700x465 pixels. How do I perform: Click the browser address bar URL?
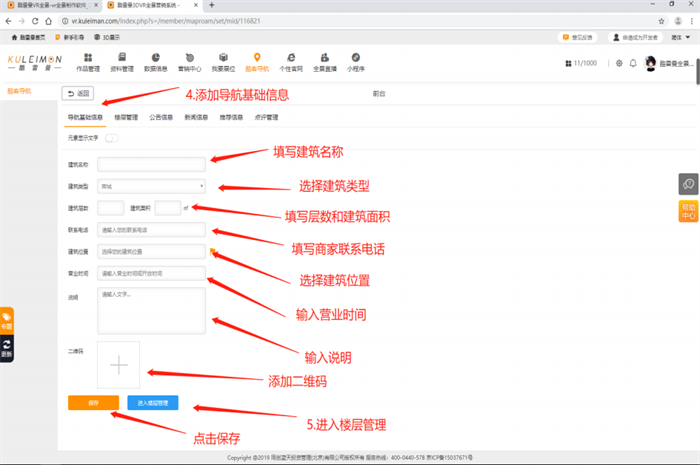coord(166,21)
